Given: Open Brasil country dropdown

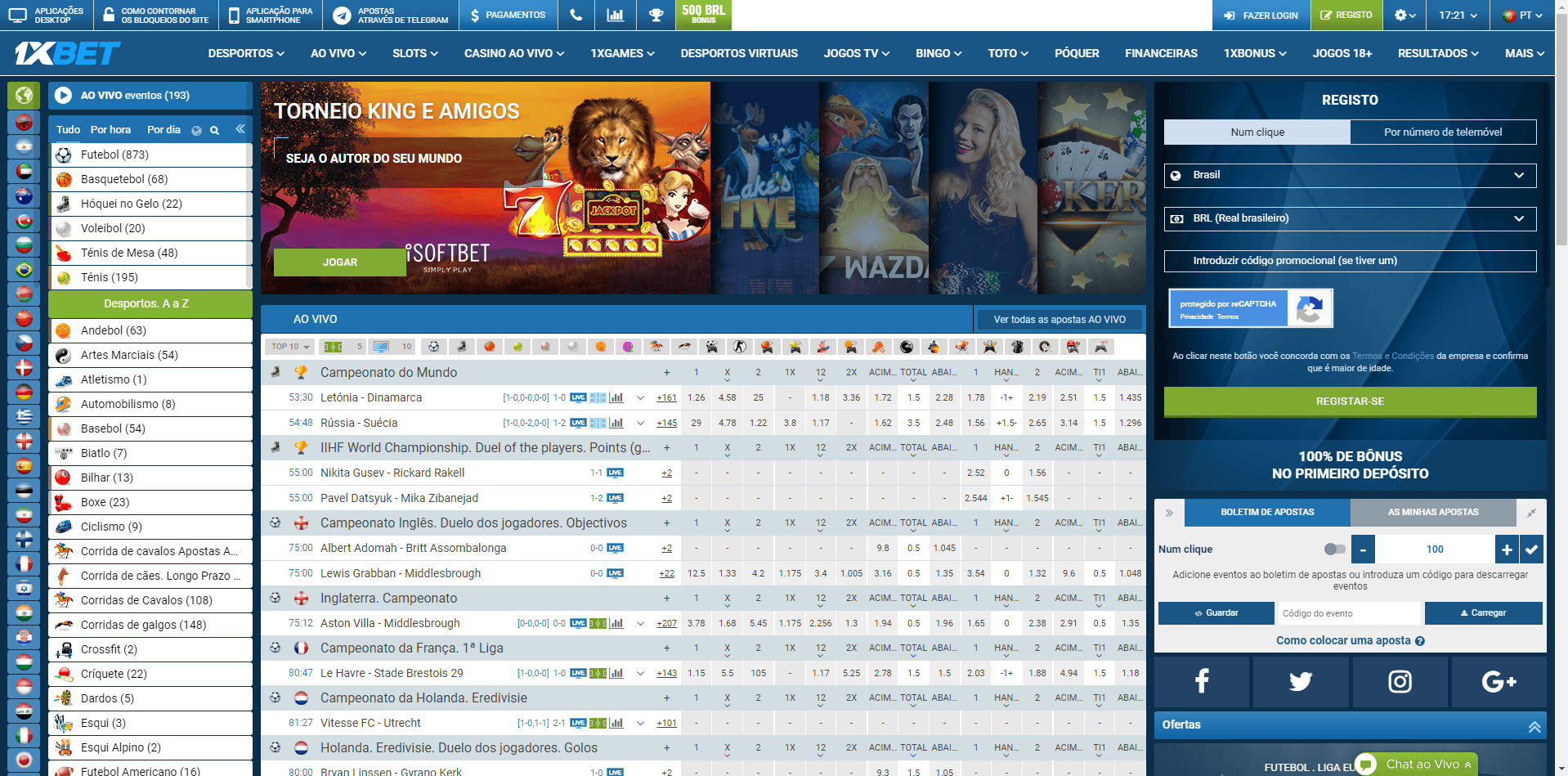Looking at the screenshot, I should 1350,175.
